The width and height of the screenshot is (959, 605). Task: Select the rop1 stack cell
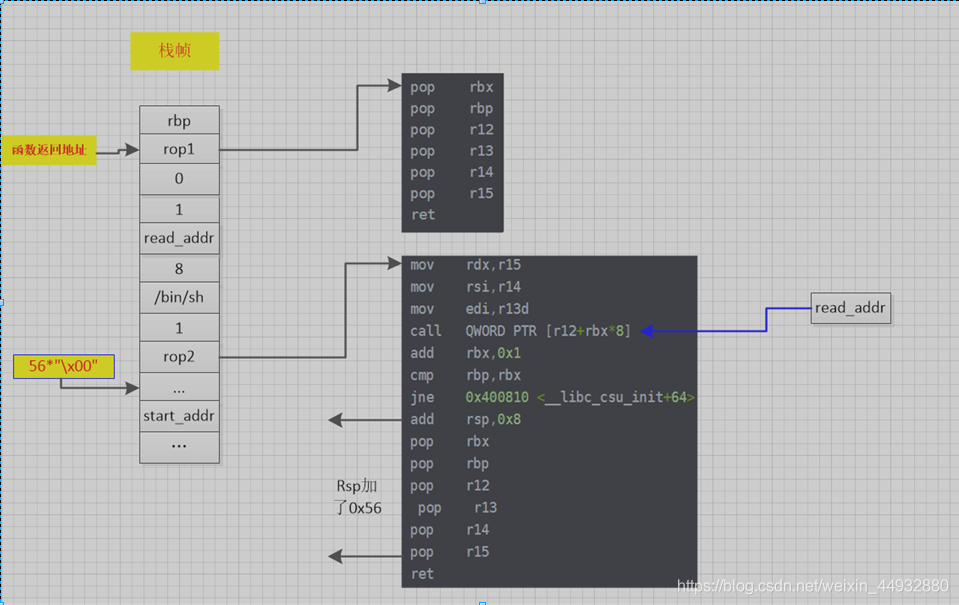click(179, 149)
